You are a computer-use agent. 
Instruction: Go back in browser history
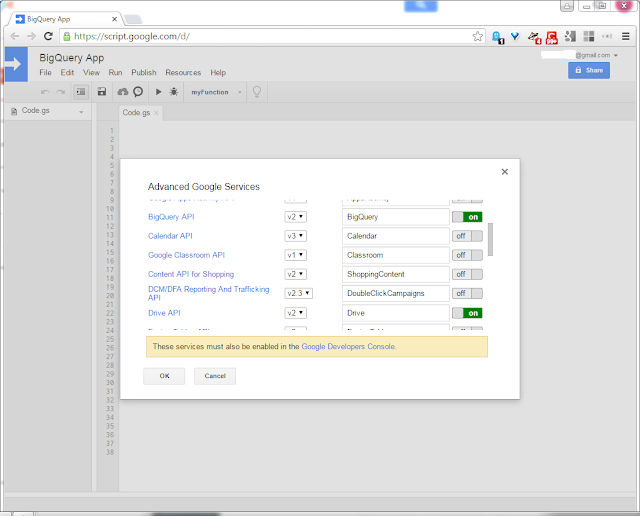click(x=15, y=36)
